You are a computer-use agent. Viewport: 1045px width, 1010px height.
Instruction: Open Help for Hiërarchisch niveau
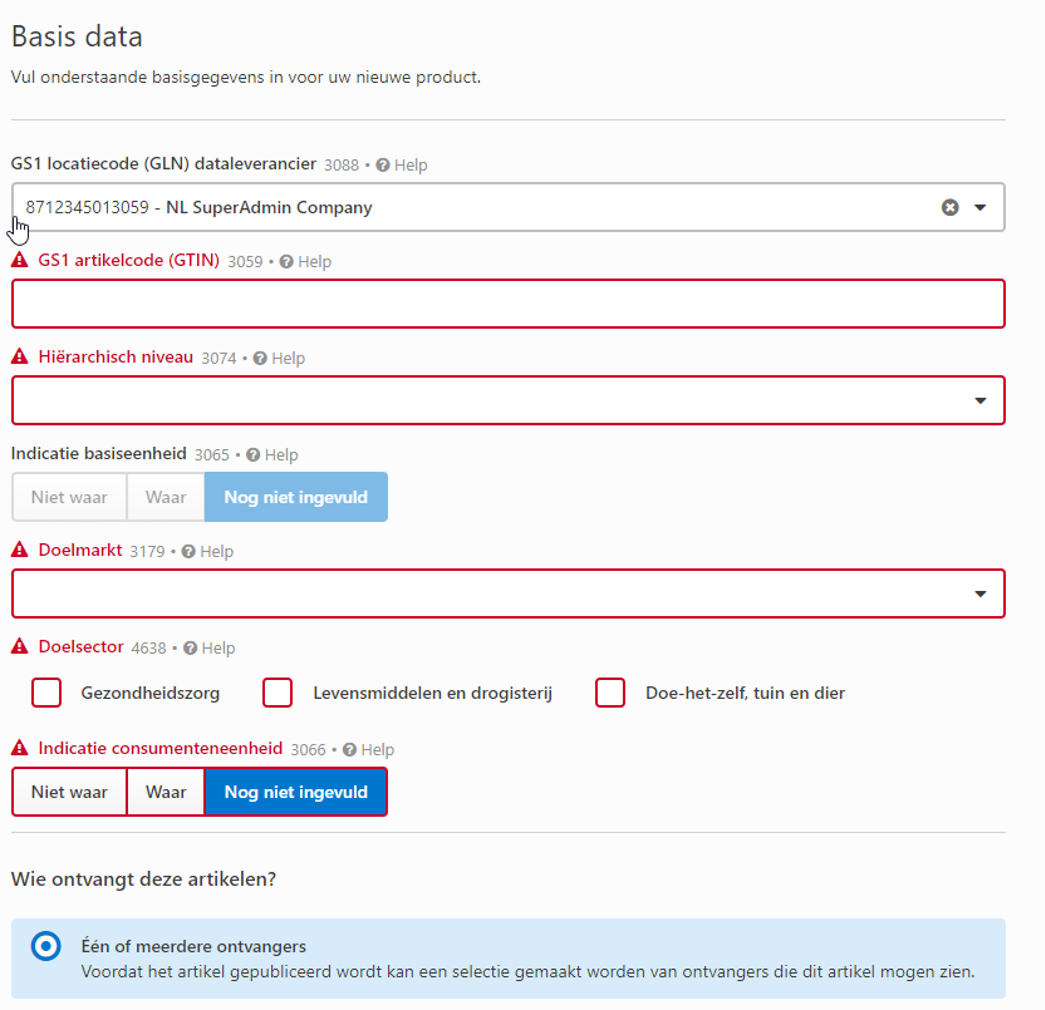pos(279,358)
